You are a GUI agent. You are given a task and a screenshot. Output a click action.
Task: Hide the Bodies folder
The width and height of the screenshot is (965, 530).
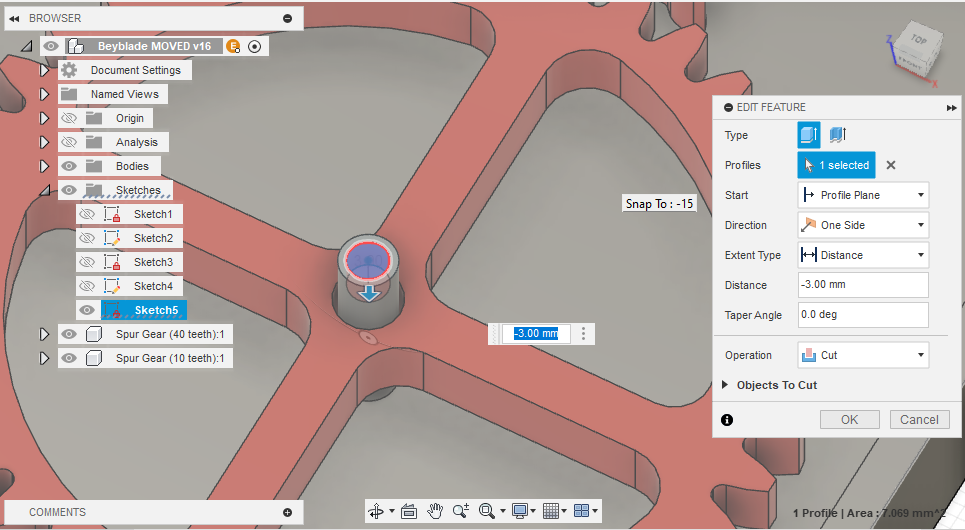coord(69,166)
